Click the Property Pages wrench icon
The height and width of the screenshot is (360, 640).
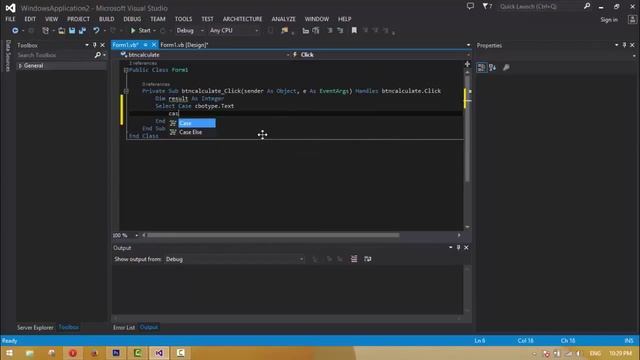click(506, 68)
